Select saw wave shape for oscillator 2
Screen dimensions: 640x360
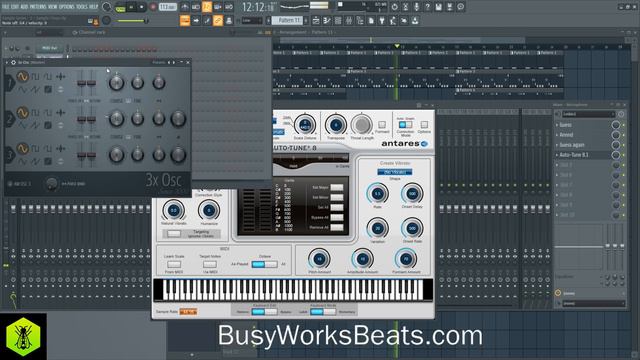(x=35, y=125)
